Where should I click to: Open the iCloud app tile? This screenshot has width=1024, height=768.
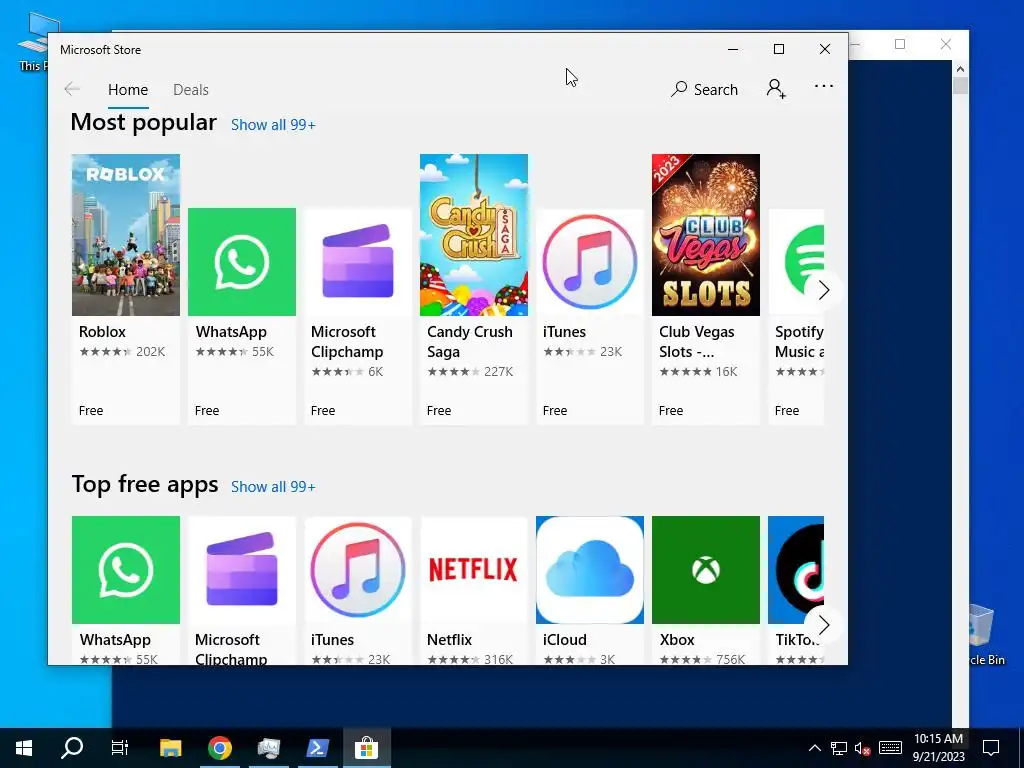[590, 590]
